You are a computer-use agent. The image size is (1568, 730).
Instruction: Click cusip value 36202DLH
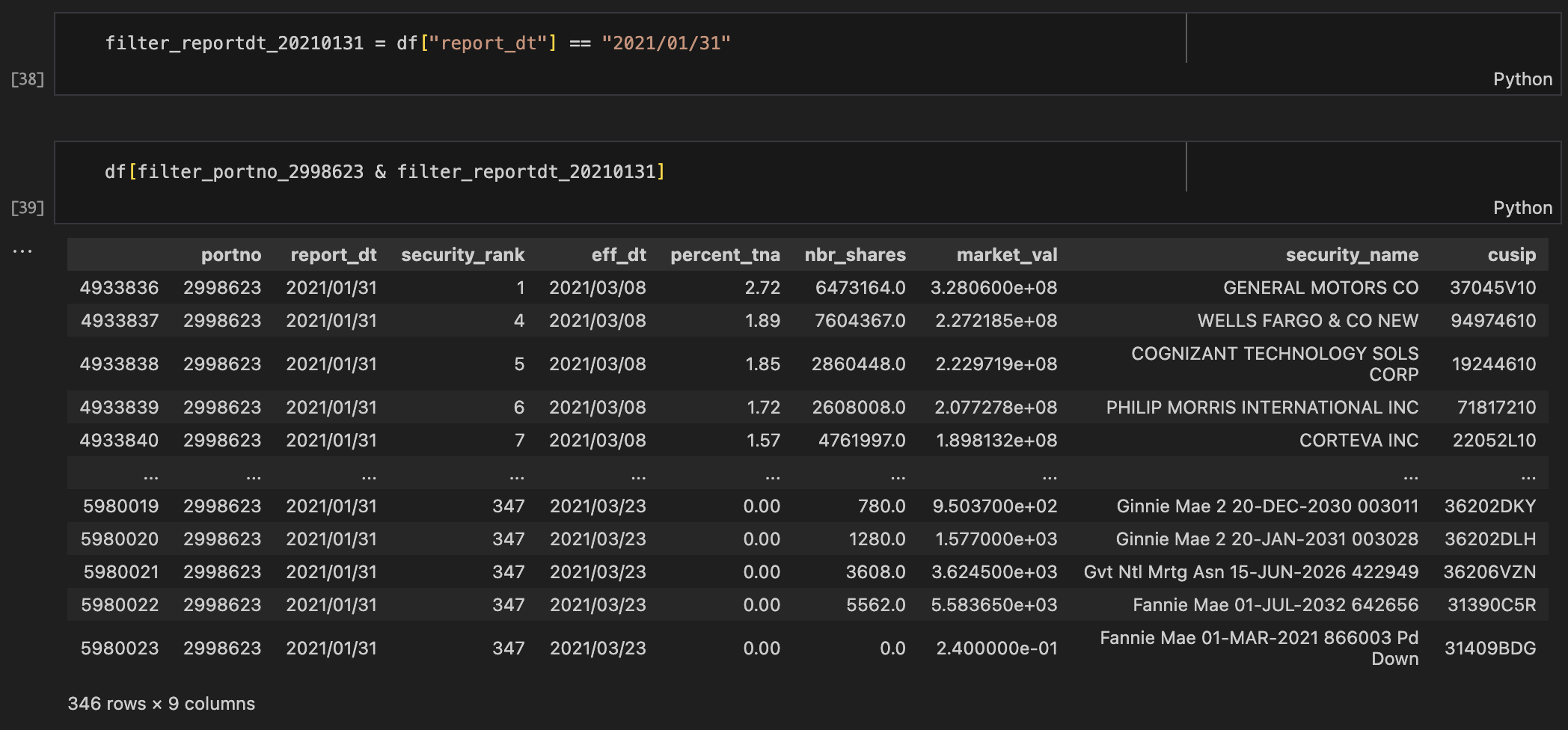click(x=1490, y=539)
